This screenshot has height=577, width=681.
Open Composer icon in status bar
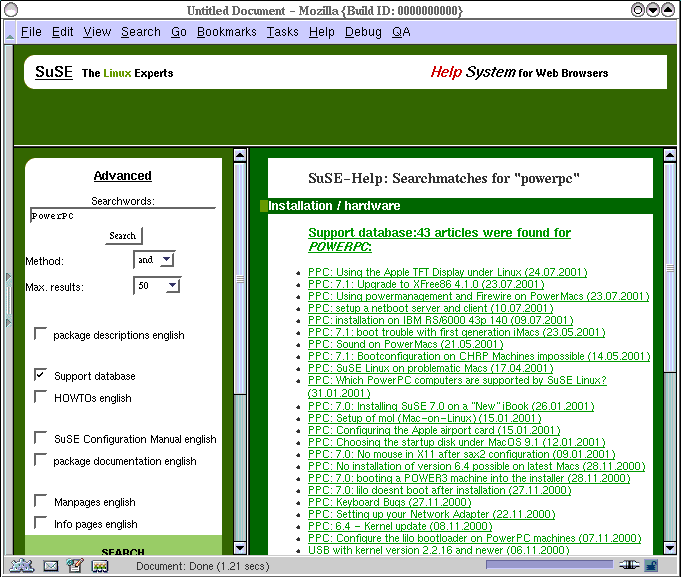pos(75,565)
